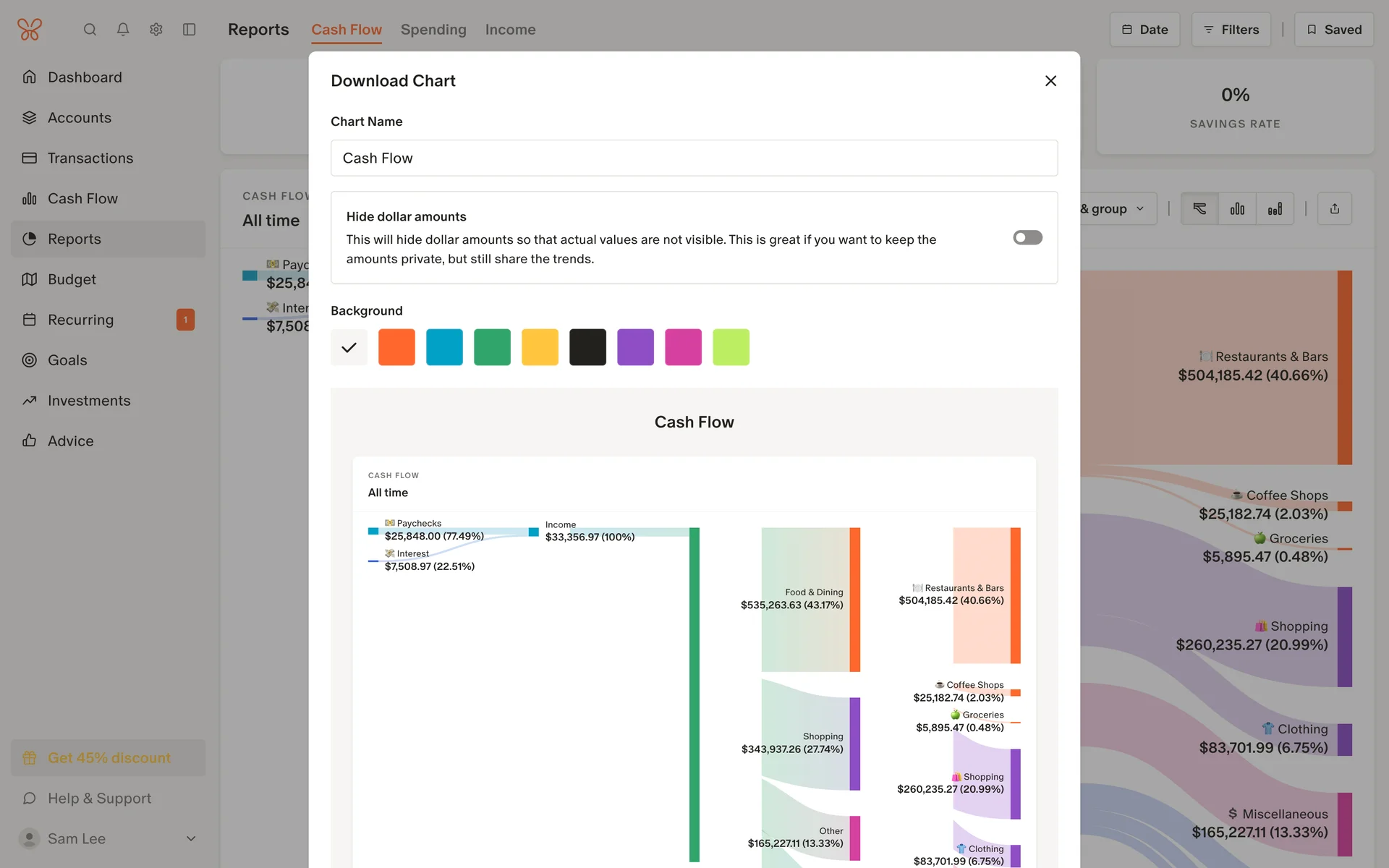The image size is (1389, 868).
Task: Toggle the sidebar panel icon
Action: [190, 30]
